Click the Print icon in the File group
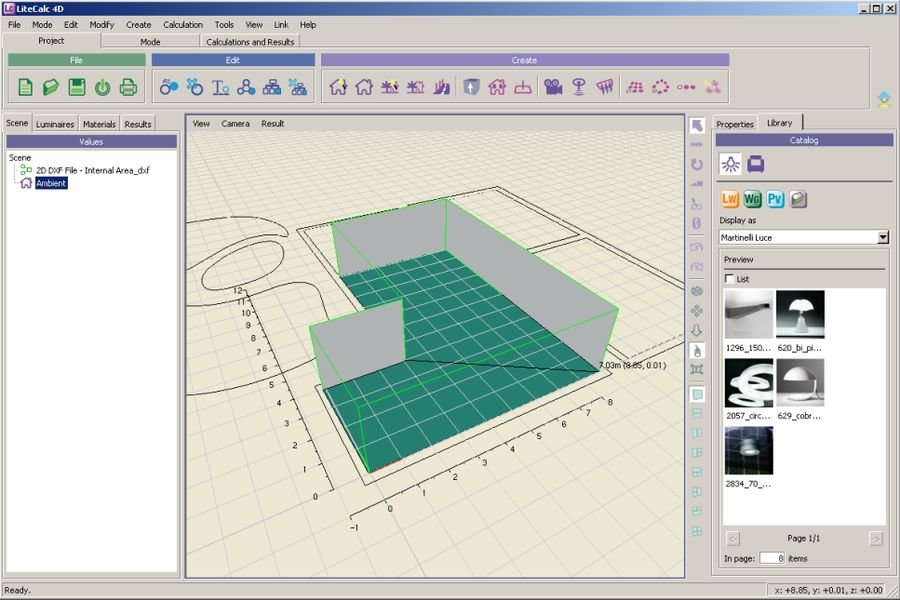Screen dimensions: 900x600 click(x=128, y=87)
